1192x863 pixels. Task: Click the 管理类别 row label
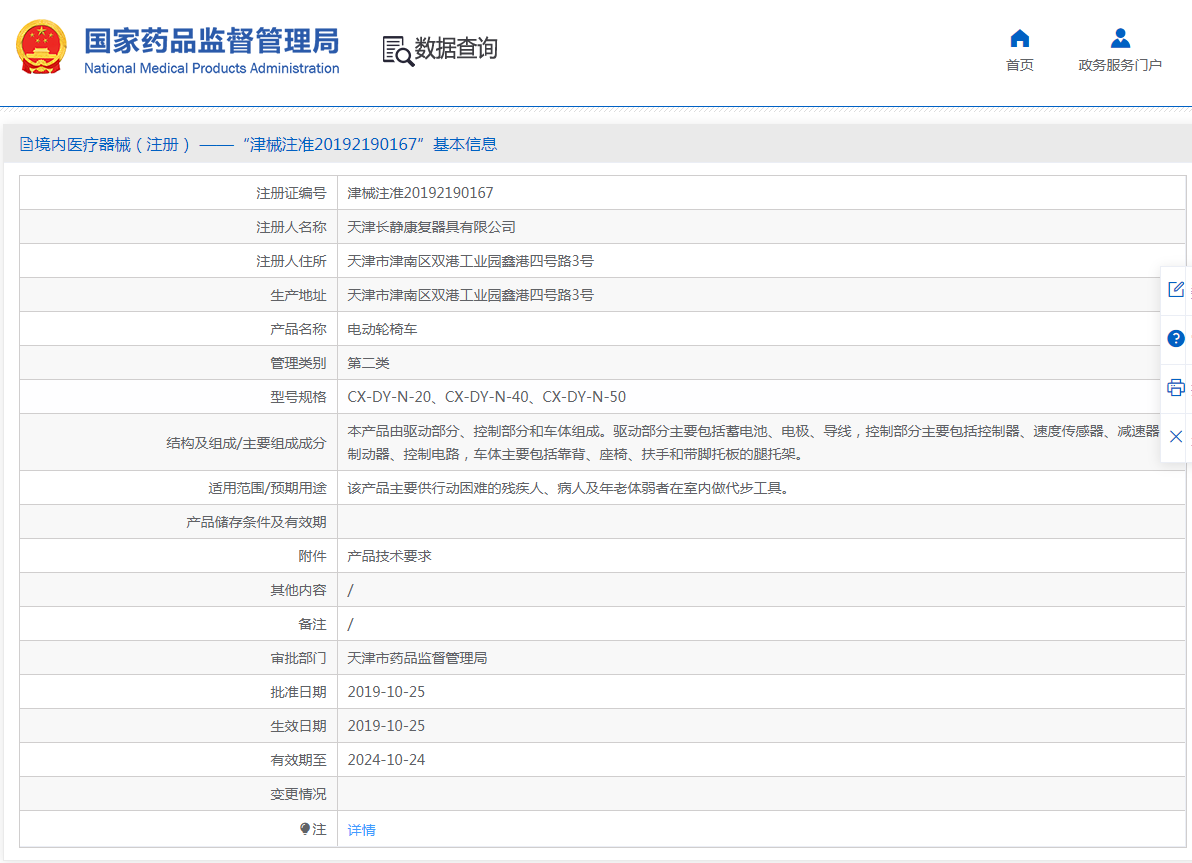click(x=298, y=363)
